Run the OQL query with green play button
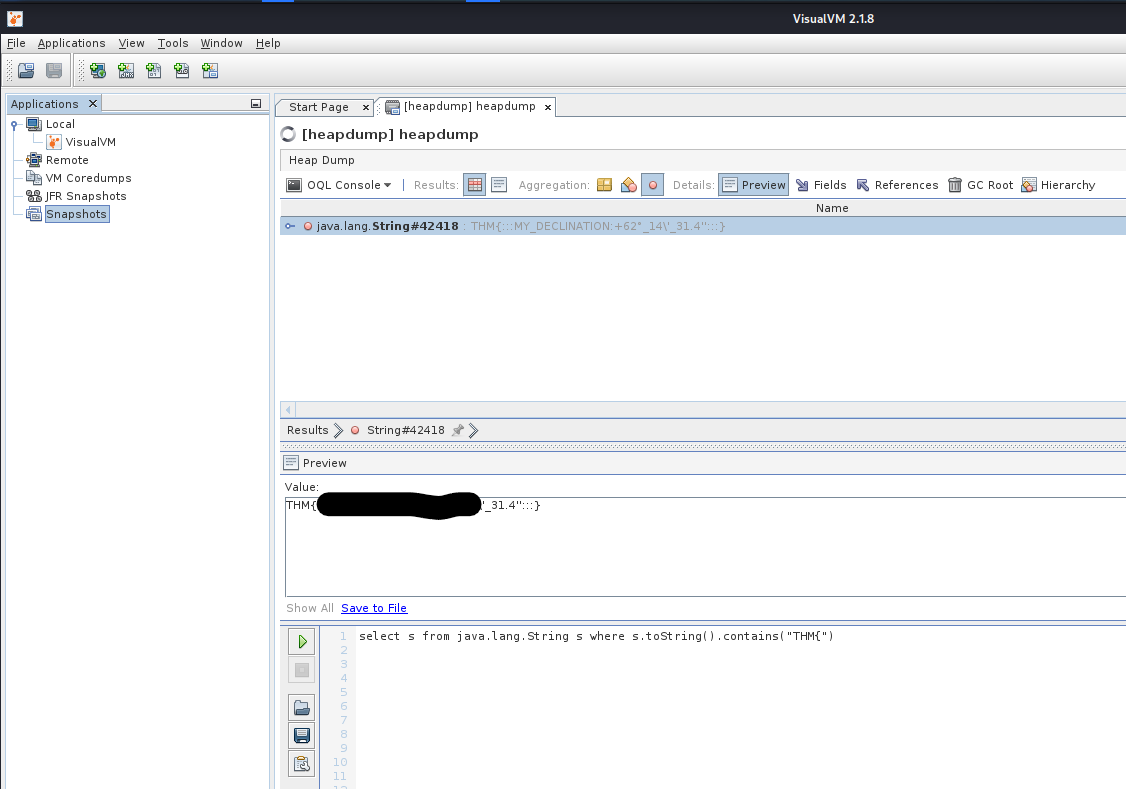Image resolution: width=1126 pixels, height=789 pixels. 301,642
